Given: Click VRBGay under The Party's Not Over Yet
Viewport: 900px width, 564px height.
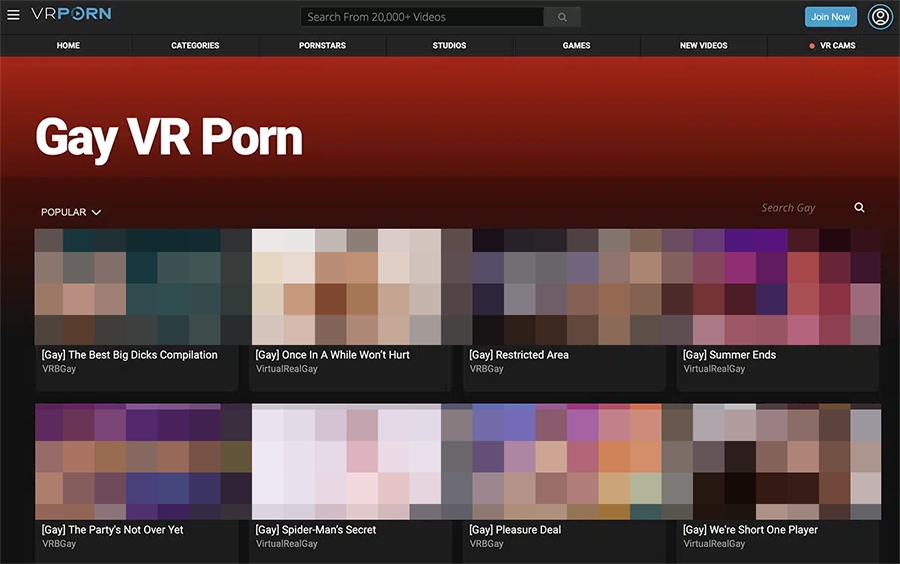Looking at the screenshot, I should pyautogui.click(x=59, y=544).
